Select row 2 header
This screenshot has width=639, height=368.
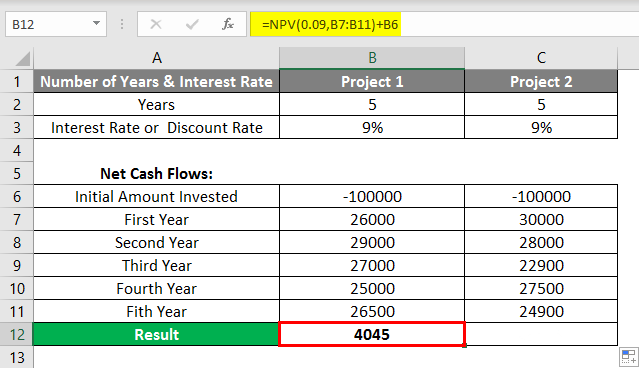point(17,105)
